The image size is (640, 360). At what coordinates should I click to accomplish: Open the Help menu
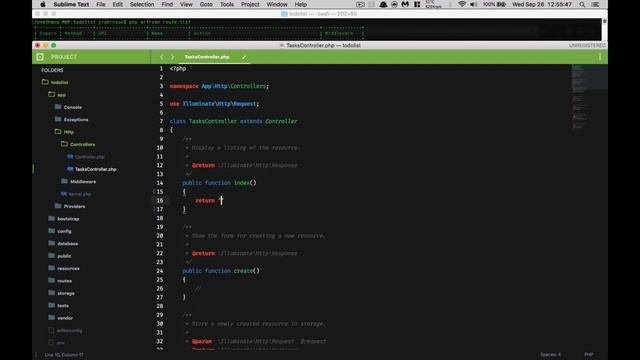coord(300,4)
